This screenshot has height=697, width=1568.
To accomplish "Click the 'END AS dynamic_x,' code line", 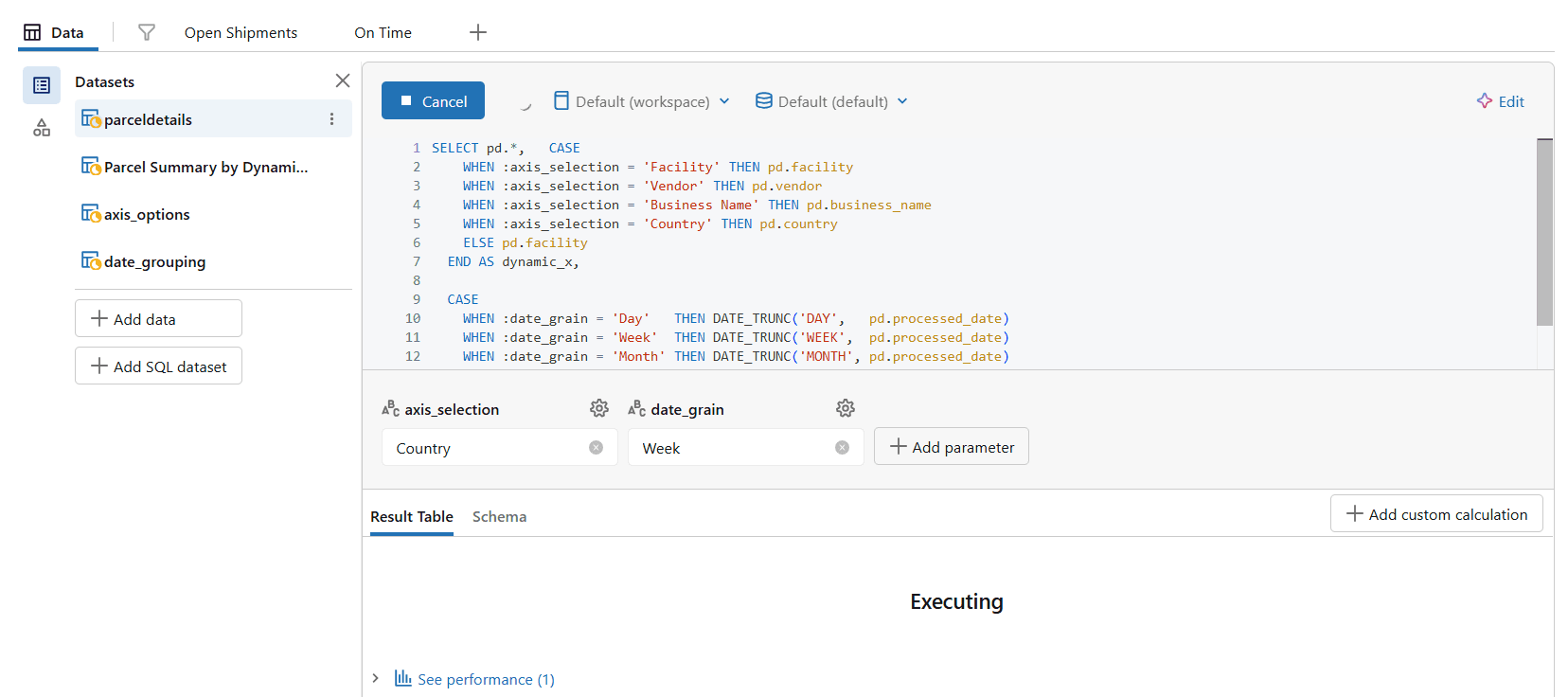I will (x=513, y=261).
